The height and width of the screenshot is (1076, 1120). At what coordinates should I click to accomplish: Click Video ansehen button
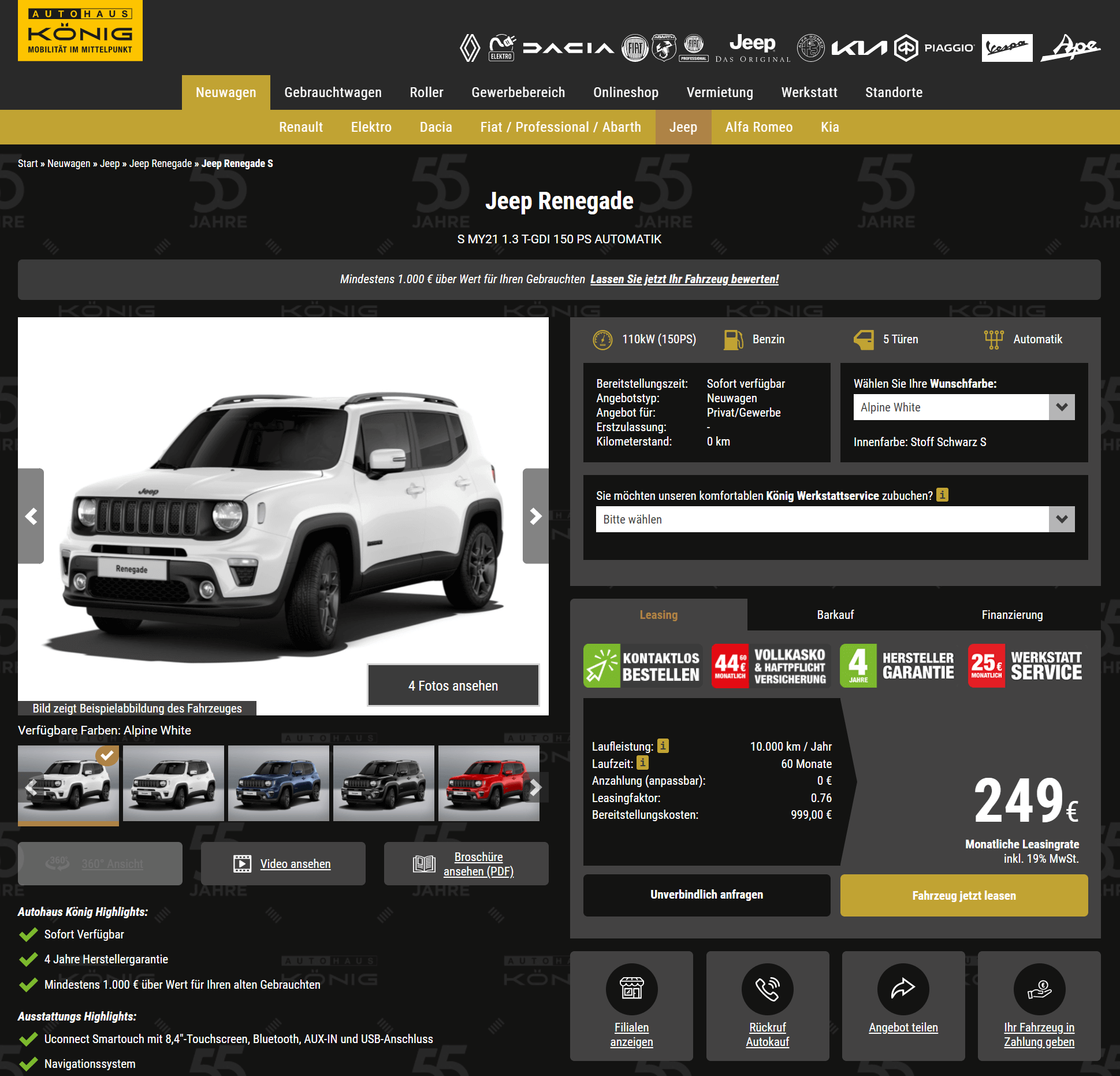click(x=283, y=863)
